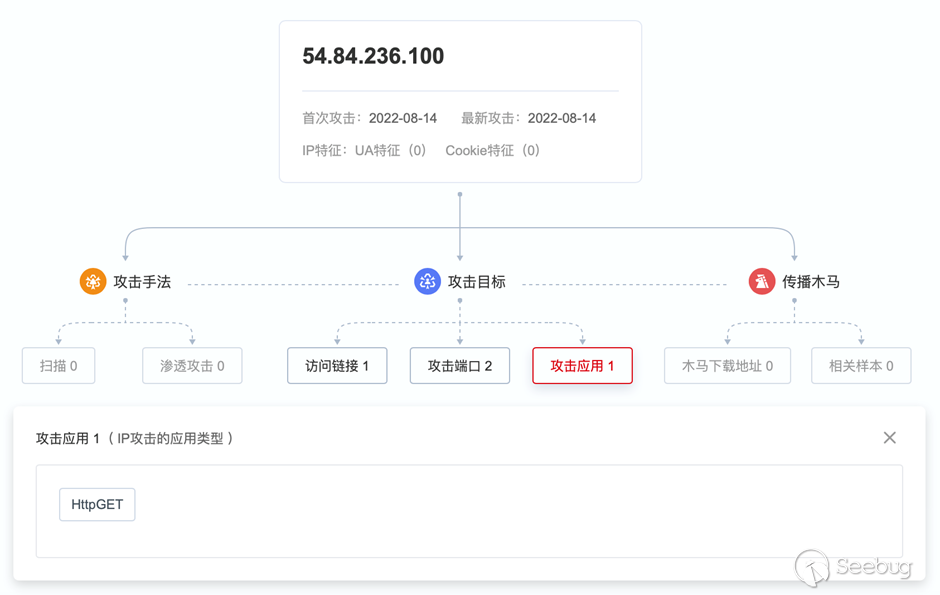Click the red 传播木马 icon

pos(762,281)
